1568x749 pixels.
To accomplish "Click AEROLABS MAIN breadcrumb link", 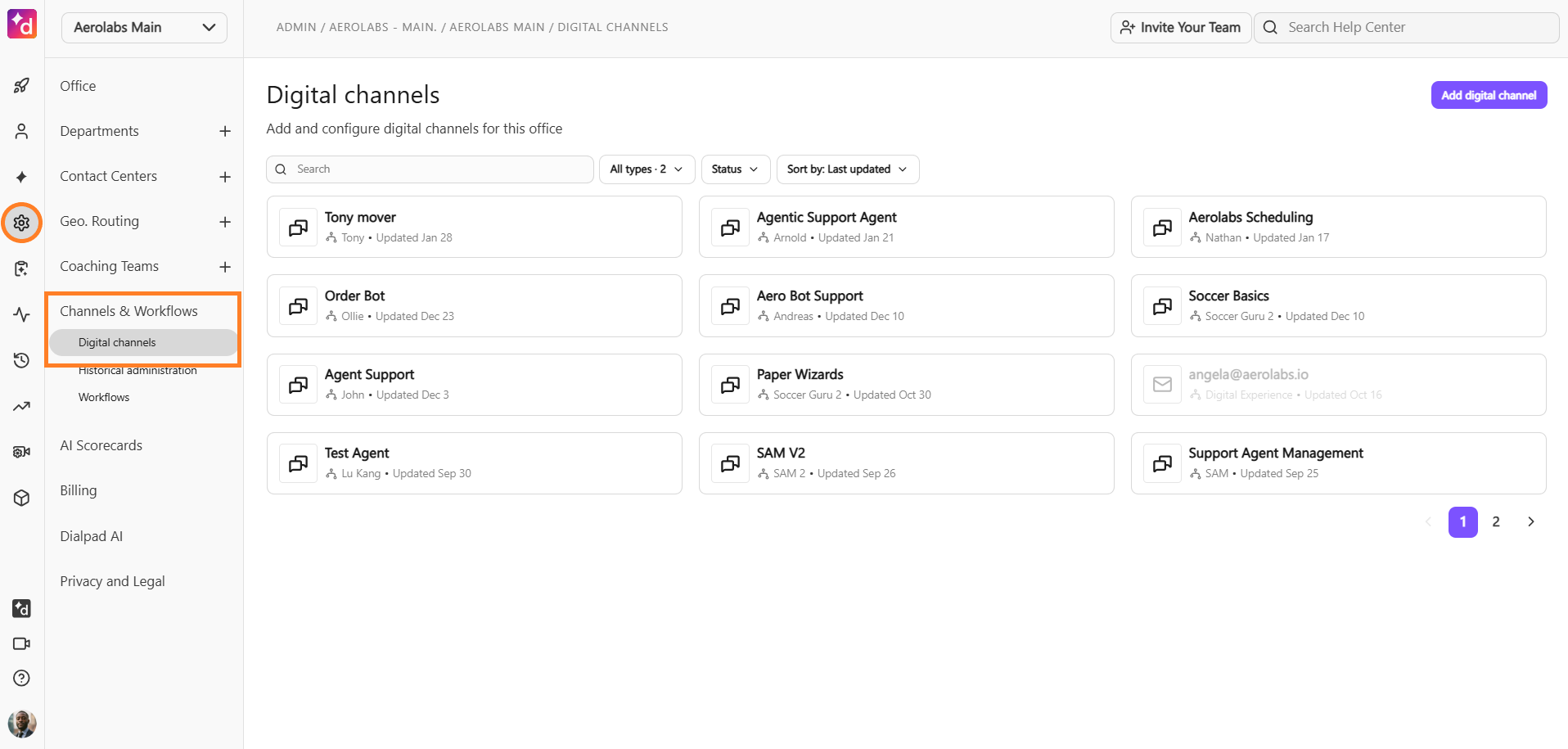I will (x=497, y=27).
